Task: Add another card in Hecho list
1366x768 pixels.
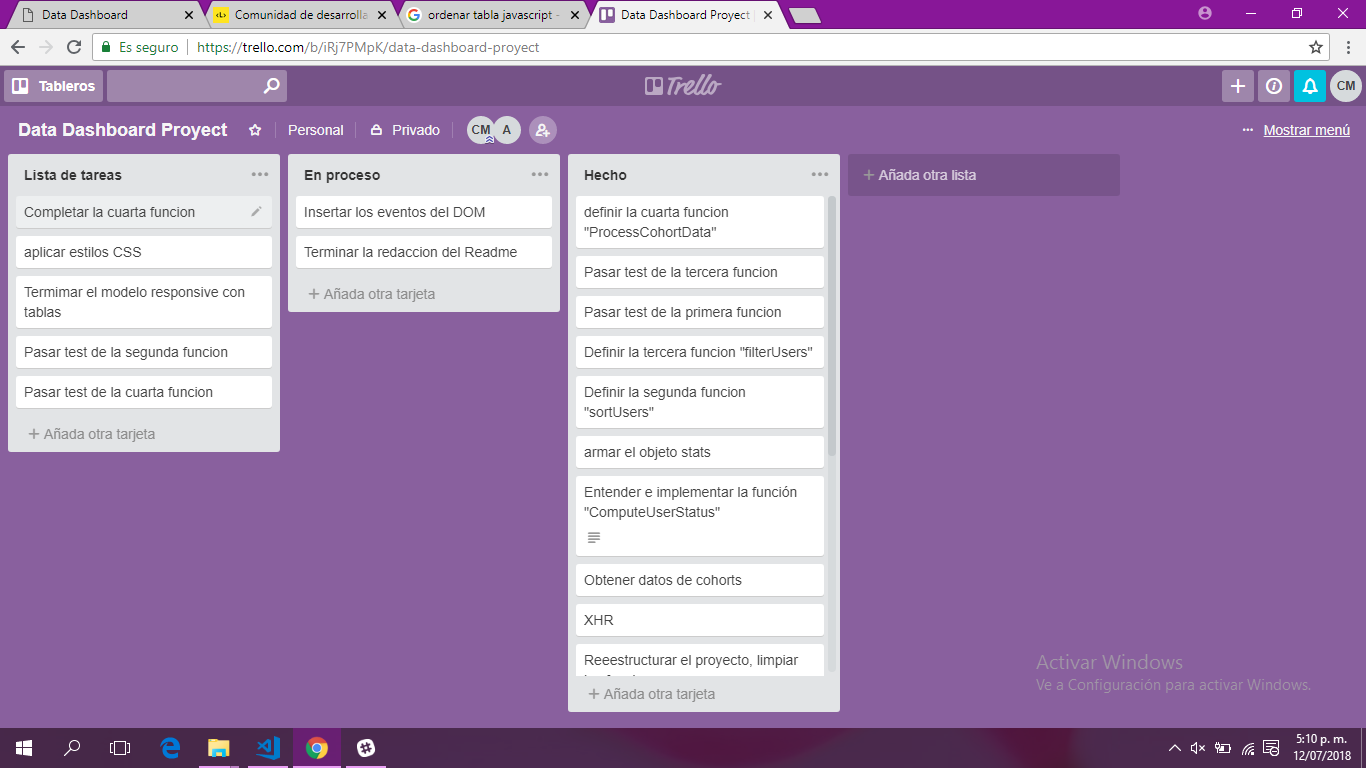Action: (x=652, y=694)
